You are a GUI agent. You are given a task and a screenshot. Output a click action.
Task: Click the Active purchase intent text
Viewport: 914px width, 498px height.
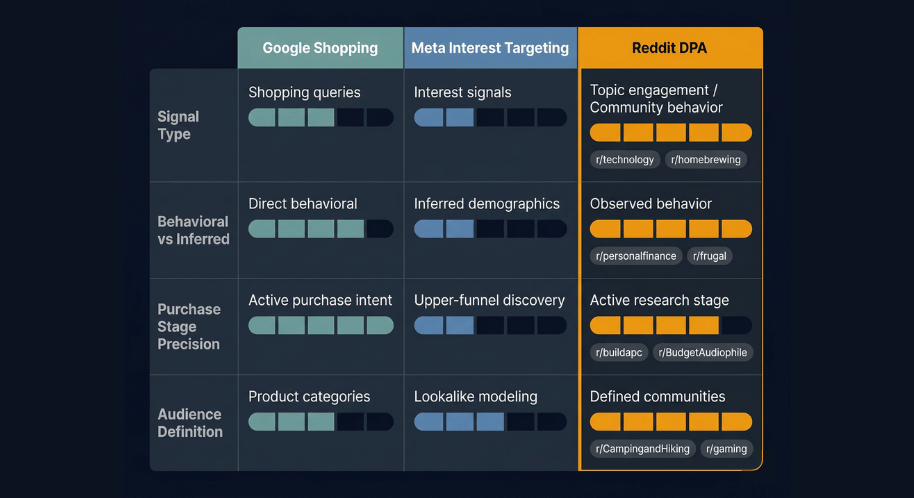320,300
